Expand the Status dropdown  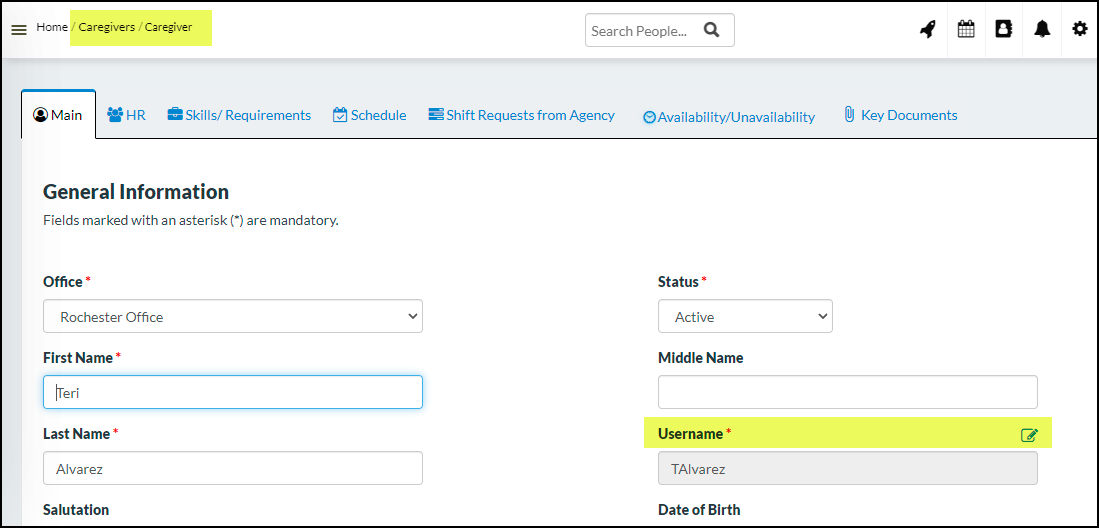pos(745,317)
